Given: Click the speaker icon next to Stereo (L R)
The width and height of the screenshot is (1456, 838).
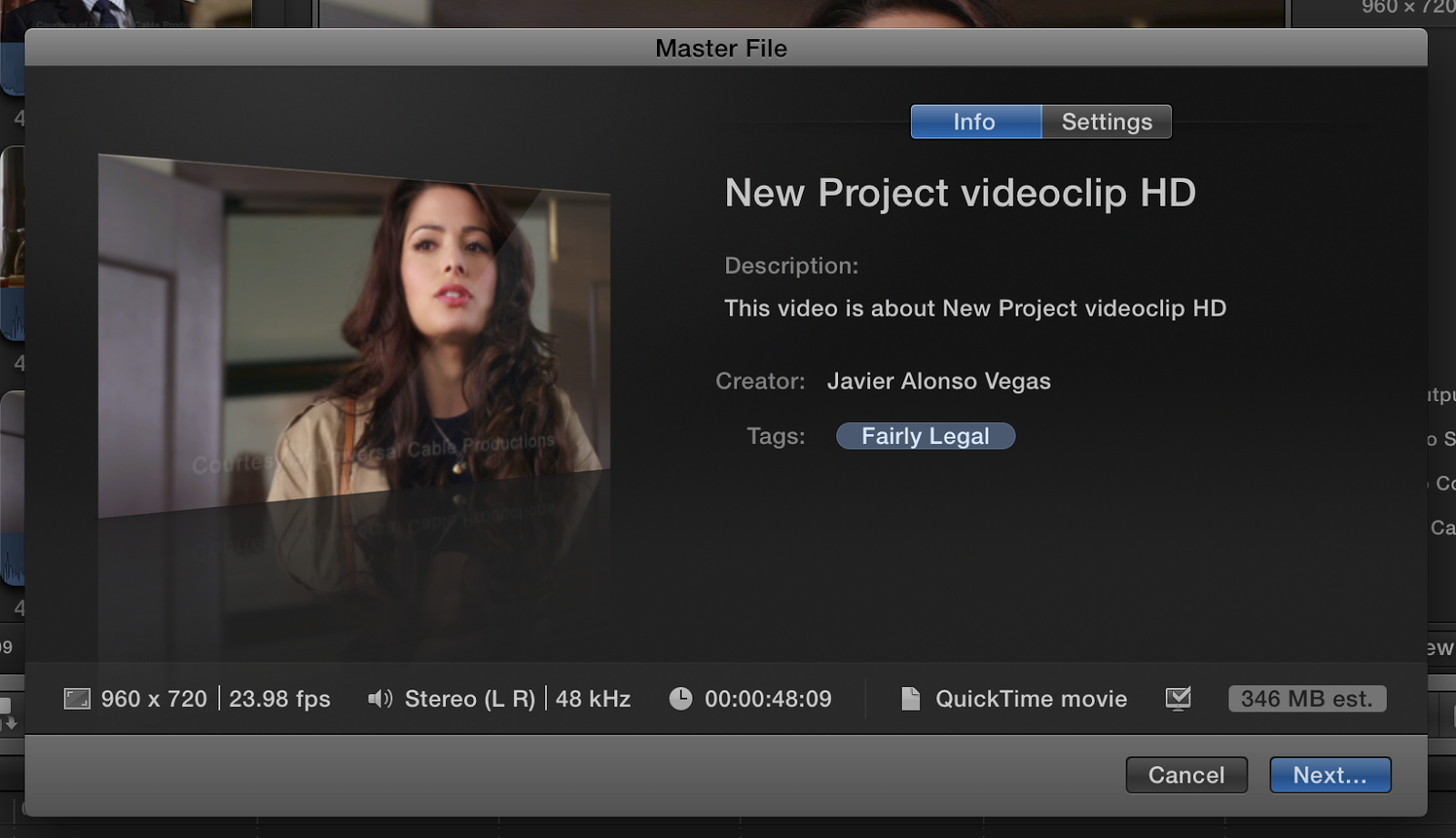Looking at the screenshot, I should coord(379,699).
